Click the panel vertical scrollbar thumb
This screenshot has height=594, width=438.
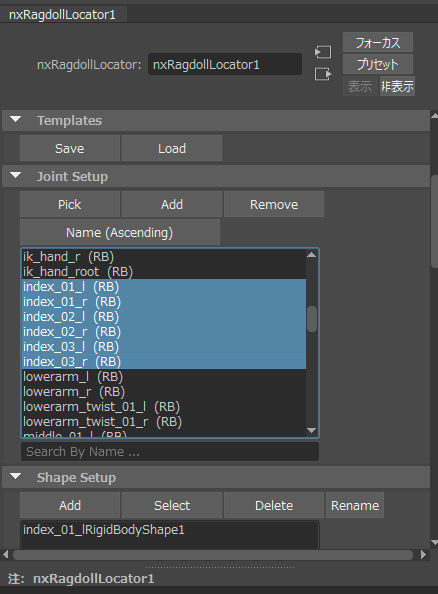(435, 222)
